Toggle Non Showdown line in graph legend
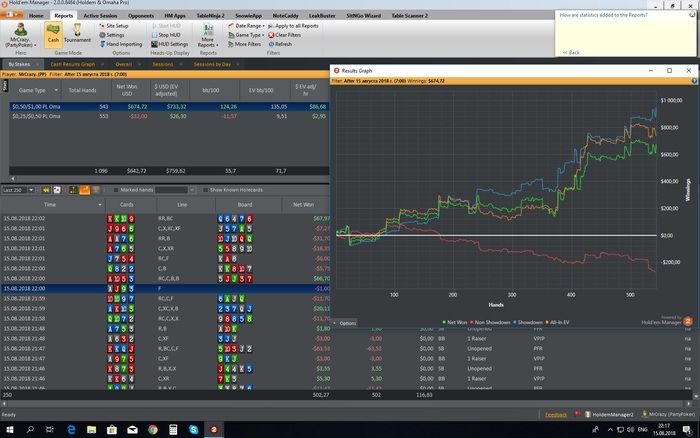The image size is (700, 438). pos(490,322)
